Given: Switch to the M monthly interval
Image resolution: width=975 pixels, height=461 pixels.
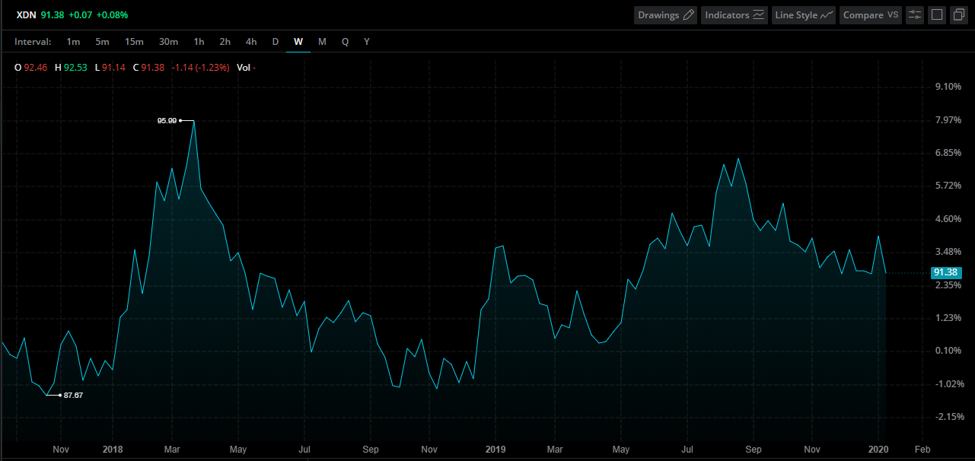Looking at the screenshot, I should pyautogui.click(x=322, y=42).
